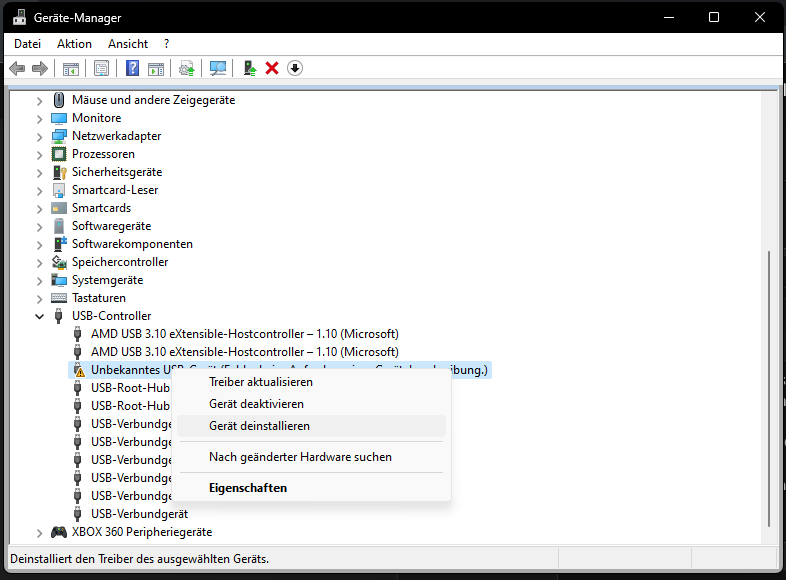Click the card icon beside Smartcards

59,208
